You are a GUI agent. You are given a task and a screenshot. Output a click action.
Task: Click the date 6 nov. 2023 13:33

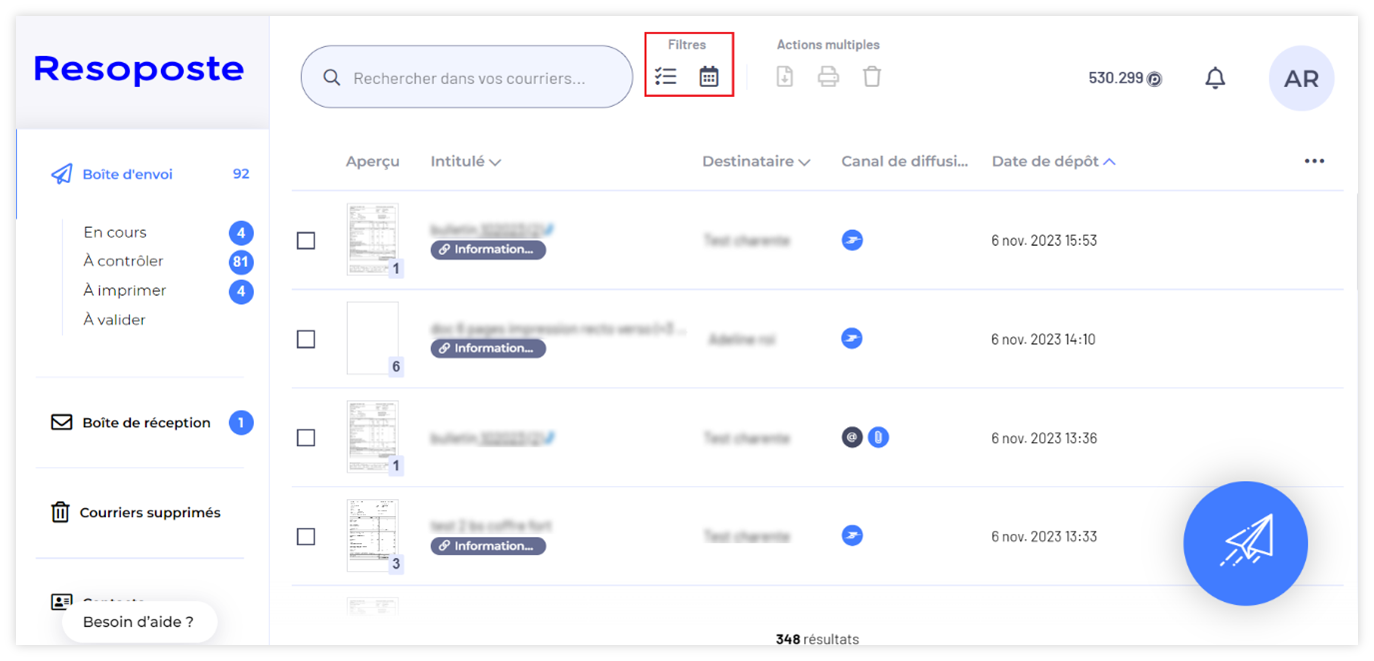point(1044,536)
